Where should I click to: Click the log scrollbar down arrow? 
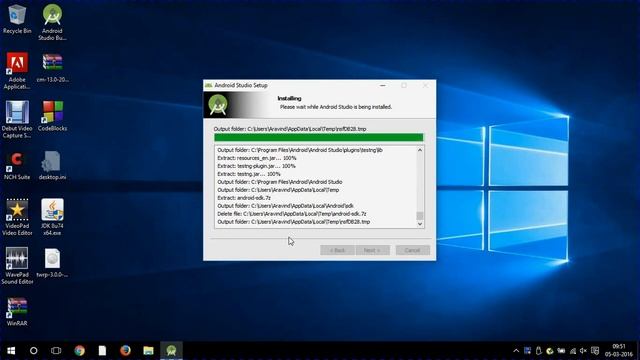click(420, 224)
